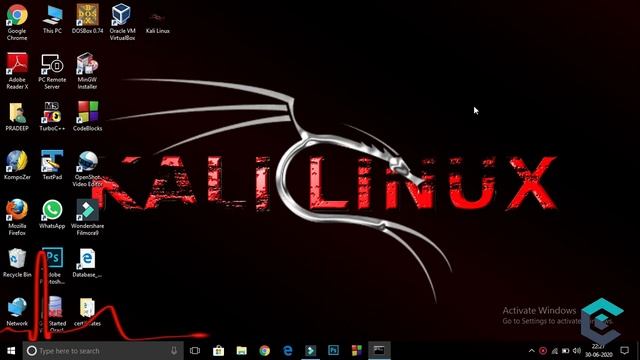Viewport: 640px width, 360px height.
Task: Switch to Filmora in the taskbar
Action: [x=311, y=351]
